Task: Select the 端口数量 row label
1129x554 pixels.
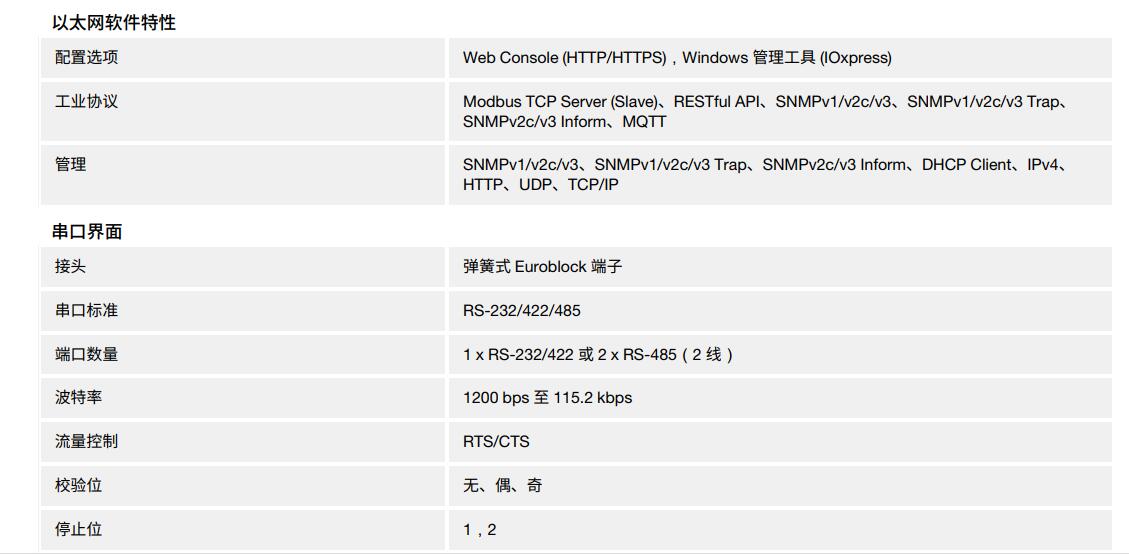Action: click(x=86, y=354)
